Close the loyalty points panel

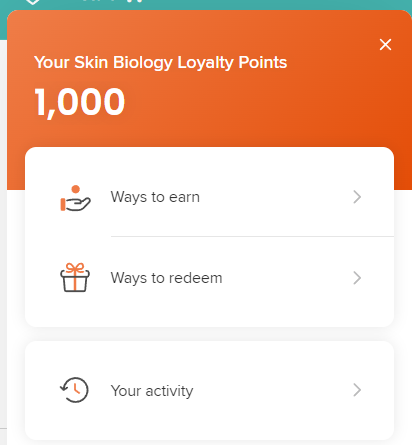[385, 44]
